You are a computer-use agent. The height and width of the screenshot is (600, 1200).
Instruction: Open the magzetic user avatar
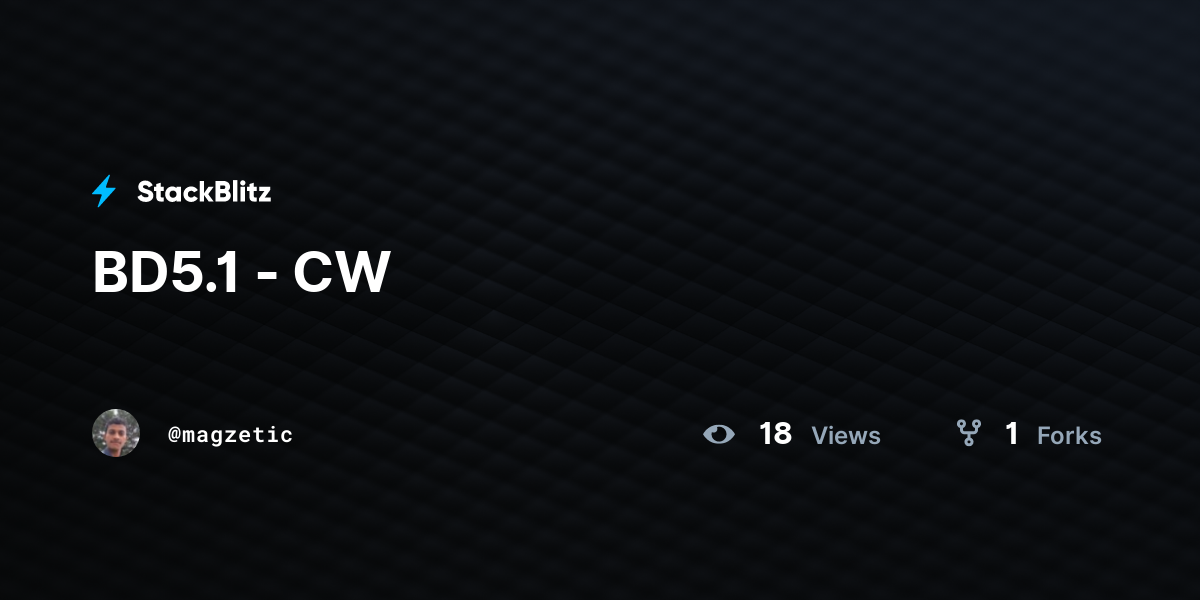[116, 433]
